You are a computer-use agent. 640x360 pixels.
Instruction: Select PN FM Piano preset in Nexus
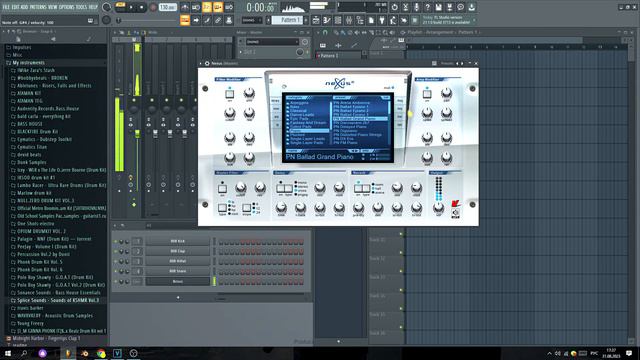345,142
